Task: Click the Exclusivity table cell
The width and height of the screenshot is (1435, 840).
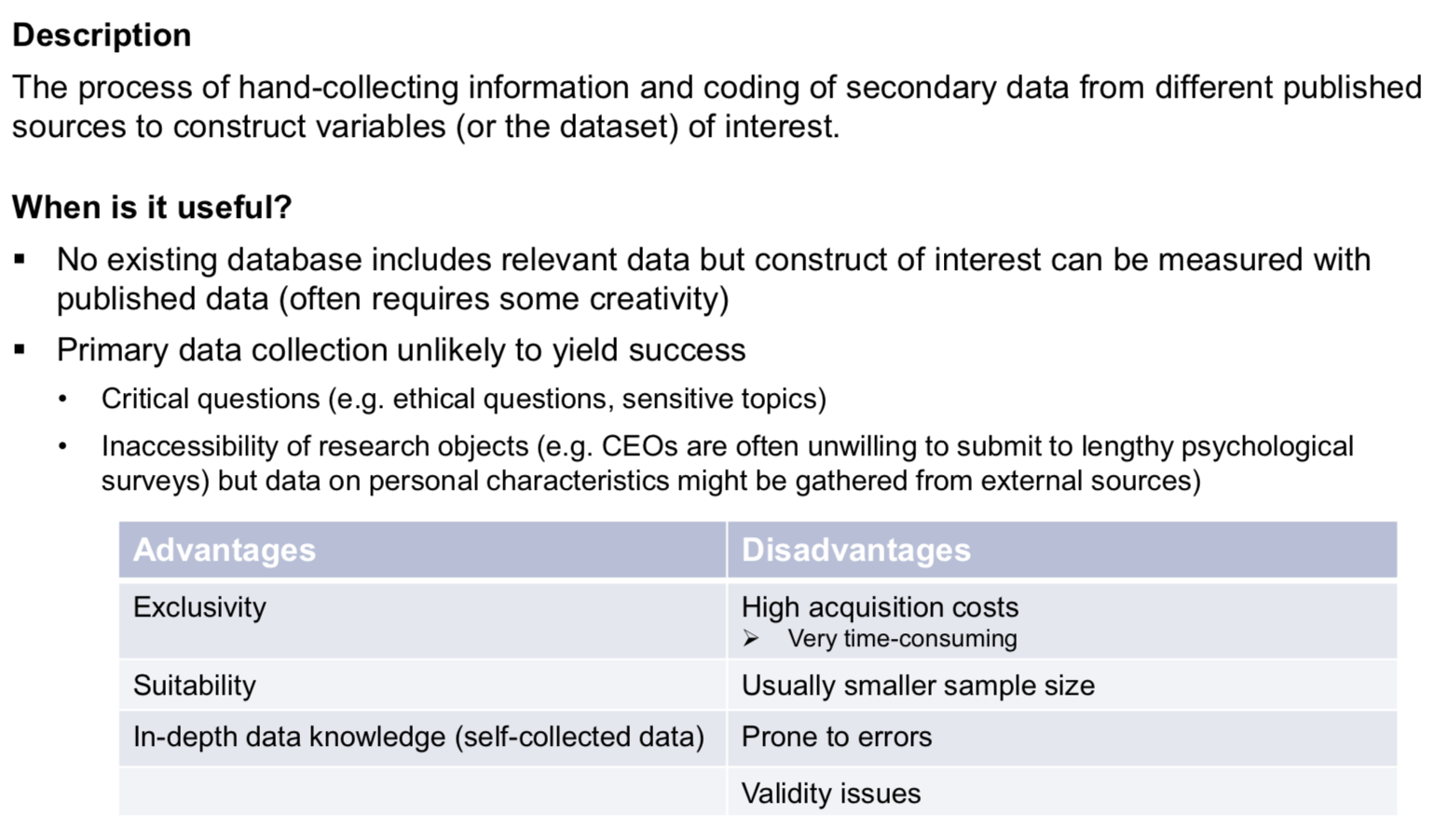Action: (x=199, y=607)
